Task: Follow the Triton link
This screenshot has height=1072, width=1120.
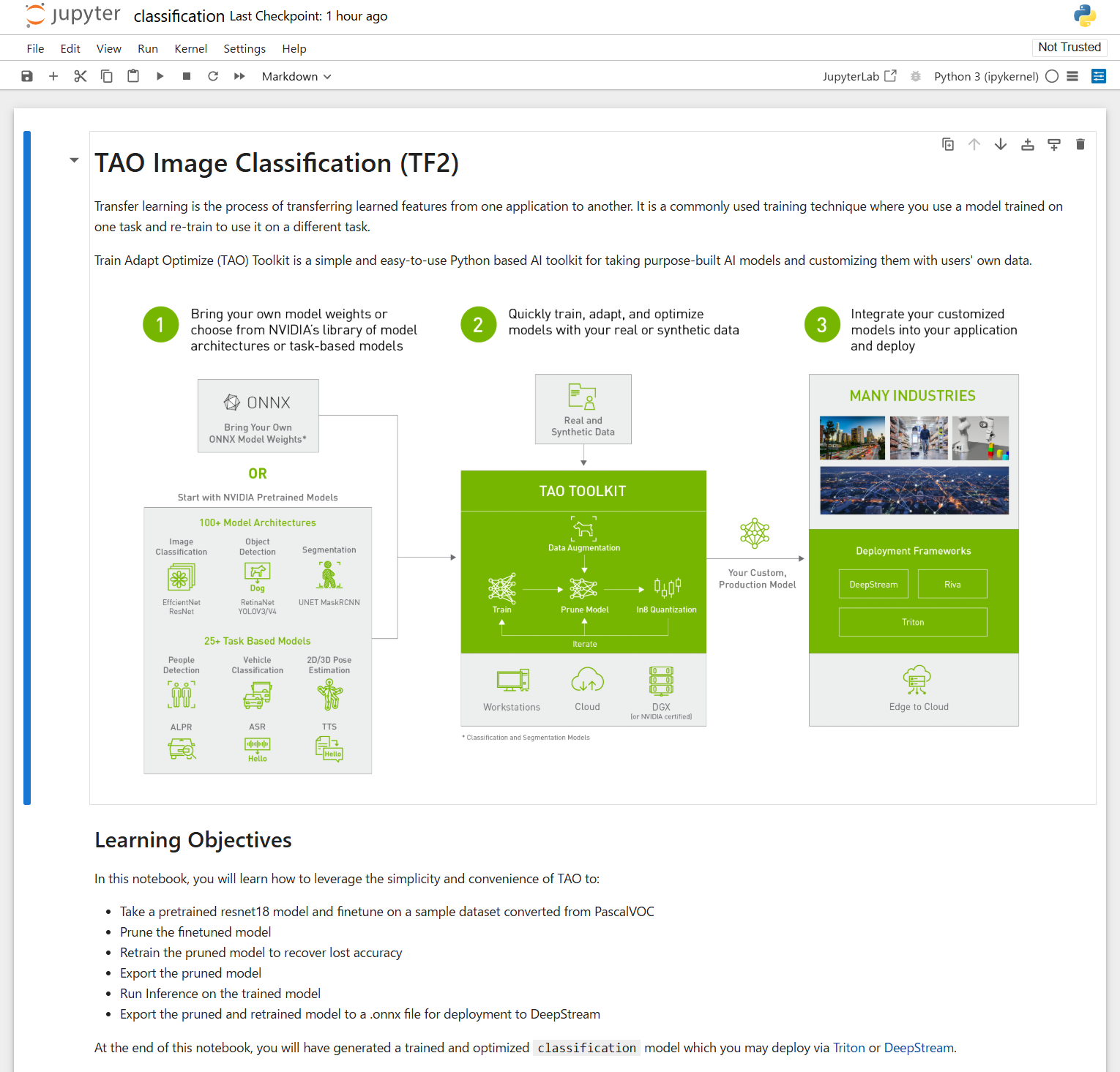Action: tap(849, 1048)
